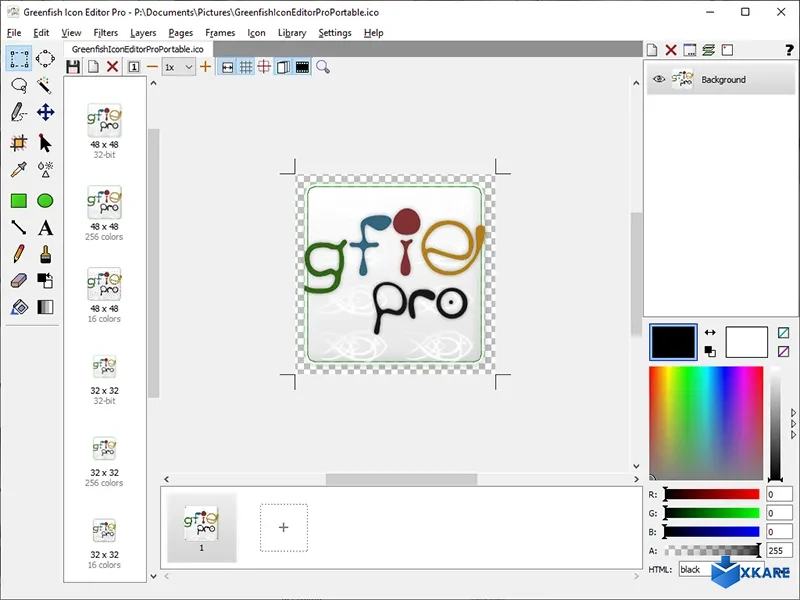
Task: Select the Hot Spot pointer tool
Action: coord(45,143)
